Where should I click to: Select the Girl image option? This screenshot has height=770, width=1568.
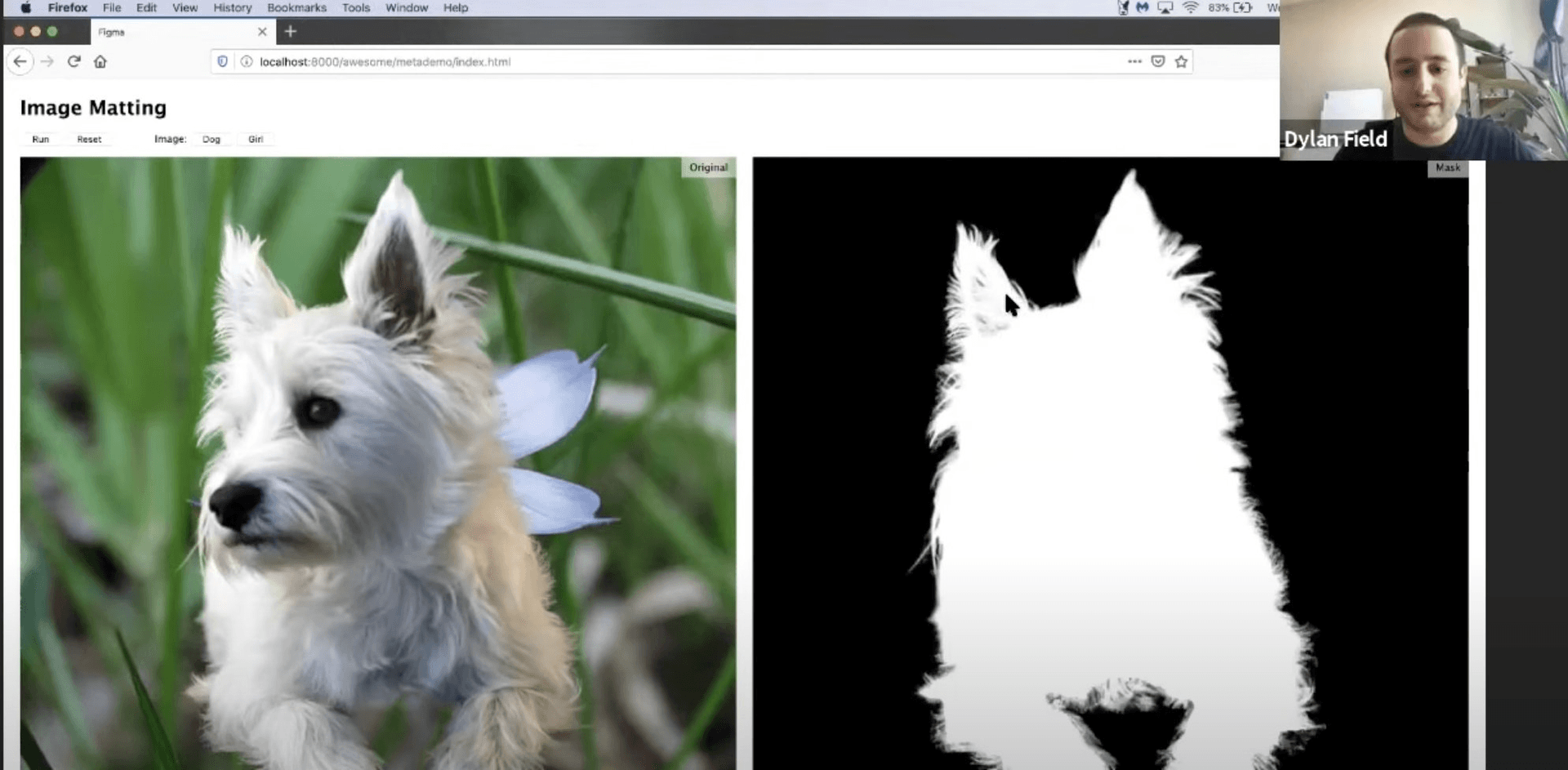tap(256, 140)
